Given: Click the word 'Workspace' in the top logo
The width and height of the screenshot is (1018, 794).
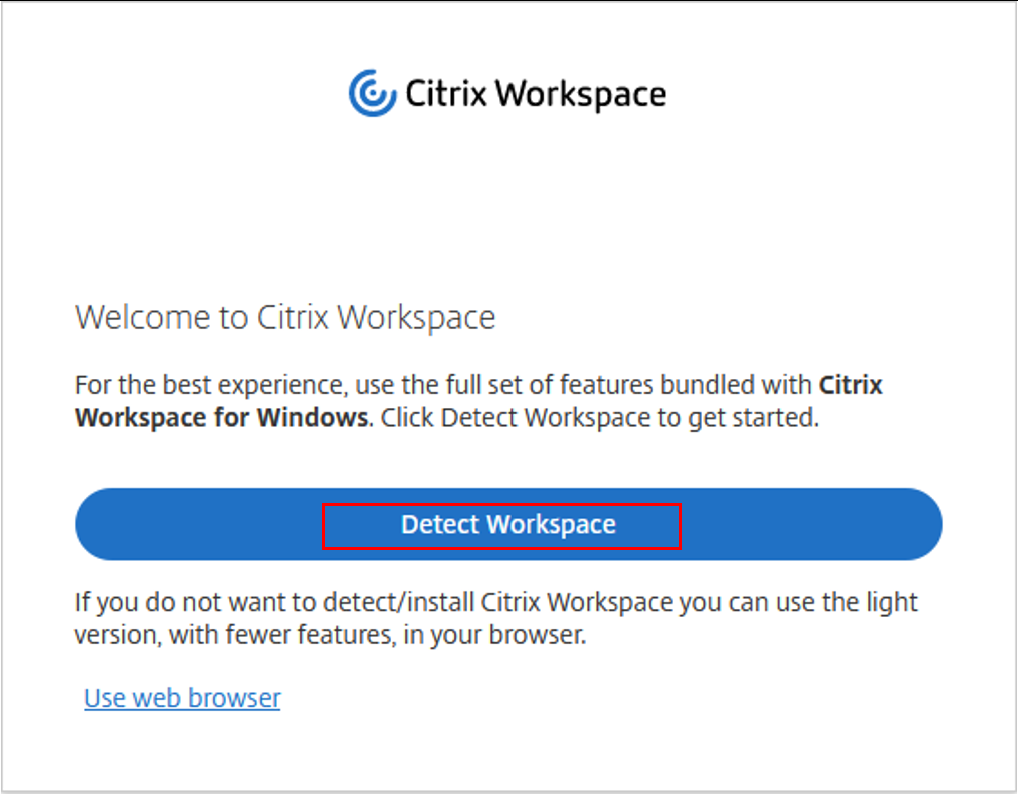Looking at the screenshot, I should click(580, 94).
